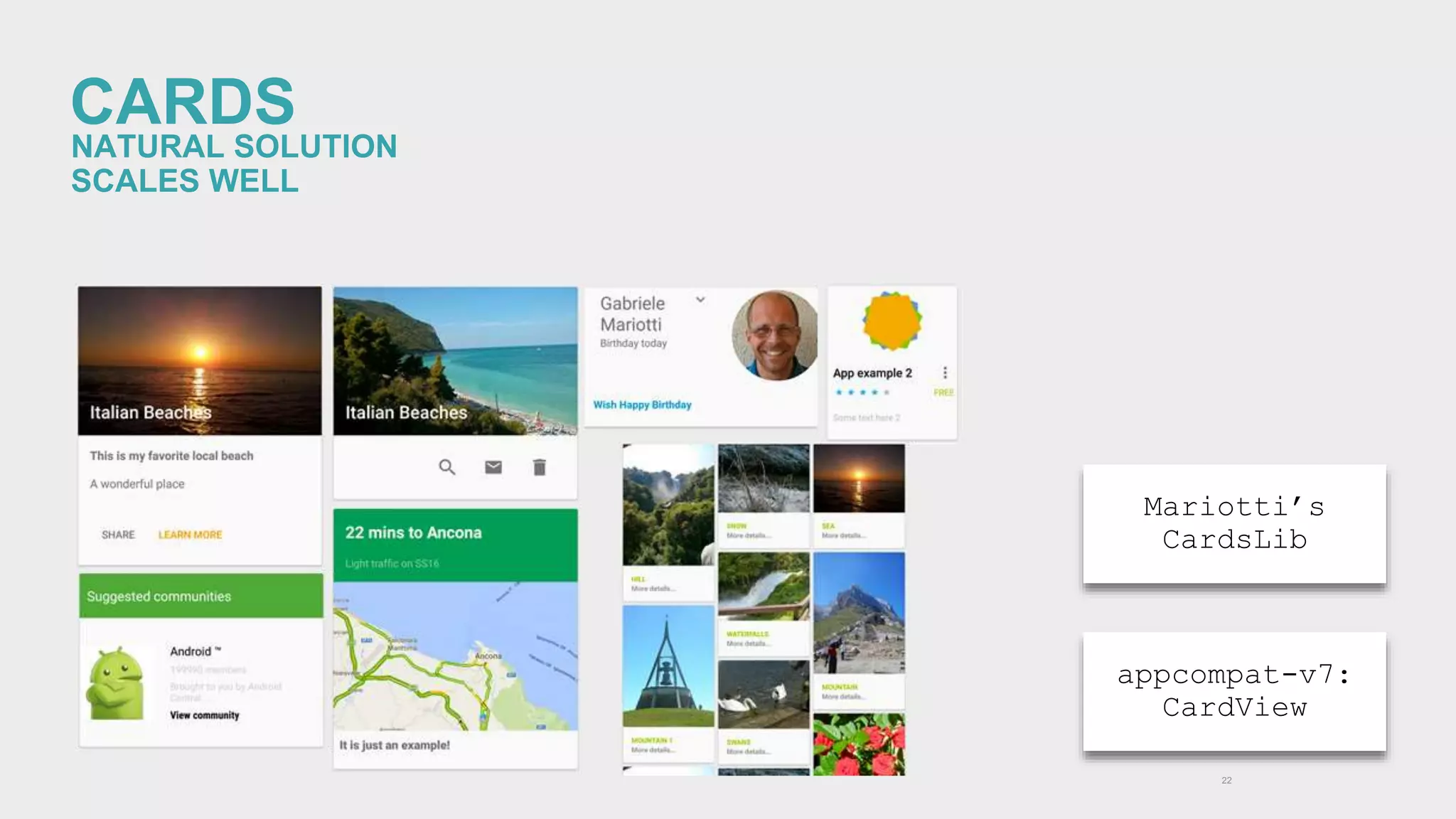Click the Mariotti's CardsLib box
This screenshot has width=1456, height=819.
(x=1234, y=523)
